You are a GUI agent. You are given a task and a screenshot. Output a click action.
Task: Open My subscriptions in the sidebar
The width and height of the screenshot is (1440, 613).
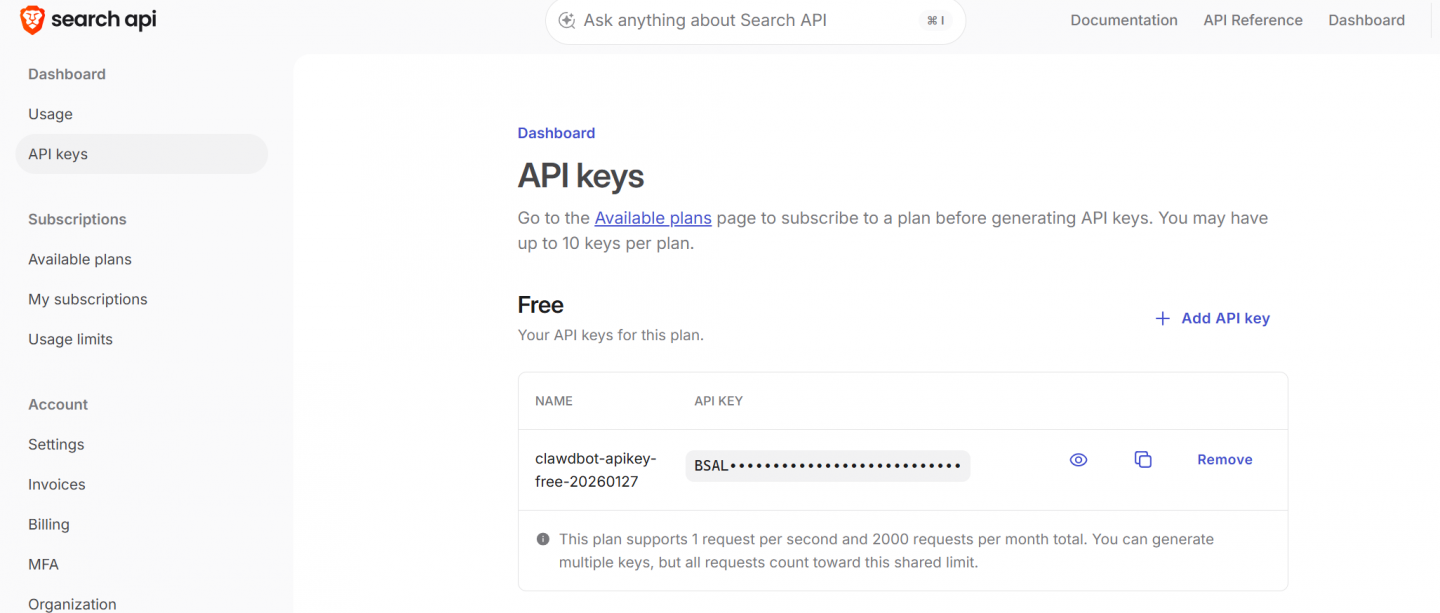point(88,299)
